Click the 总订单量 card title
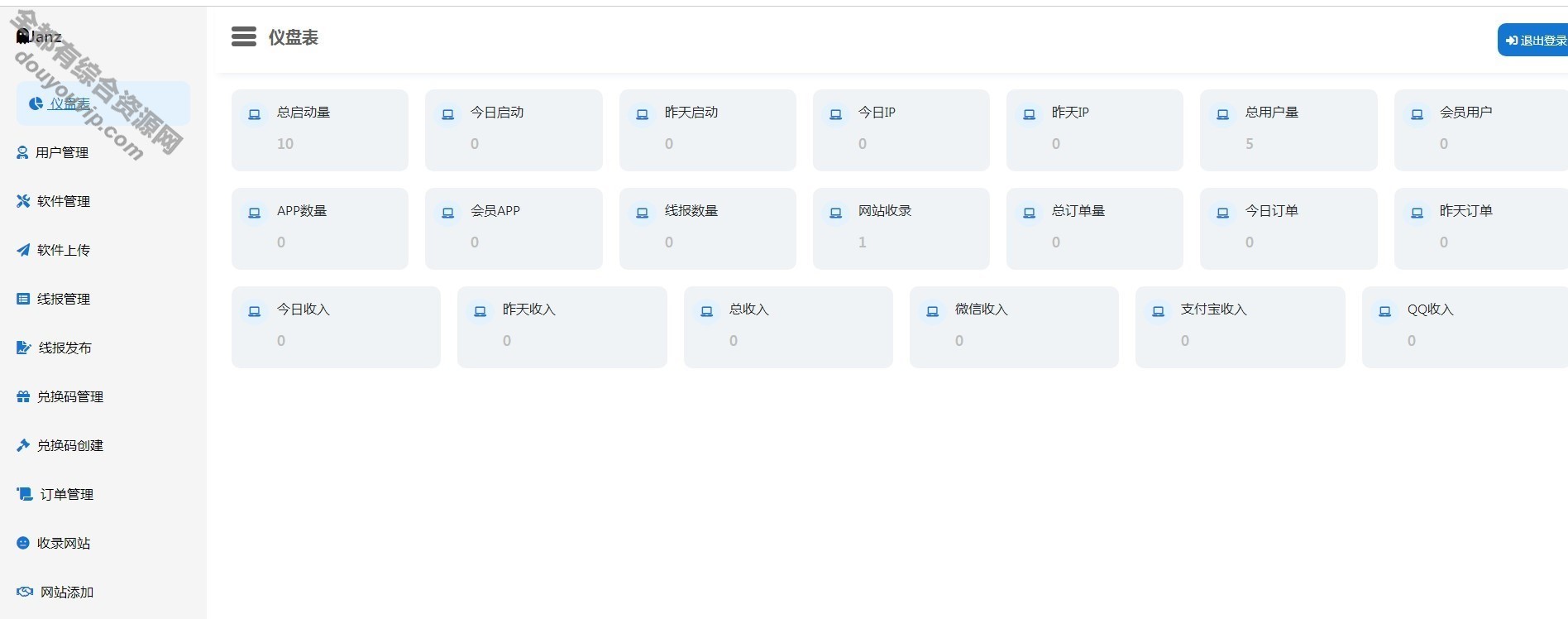 1078,210
